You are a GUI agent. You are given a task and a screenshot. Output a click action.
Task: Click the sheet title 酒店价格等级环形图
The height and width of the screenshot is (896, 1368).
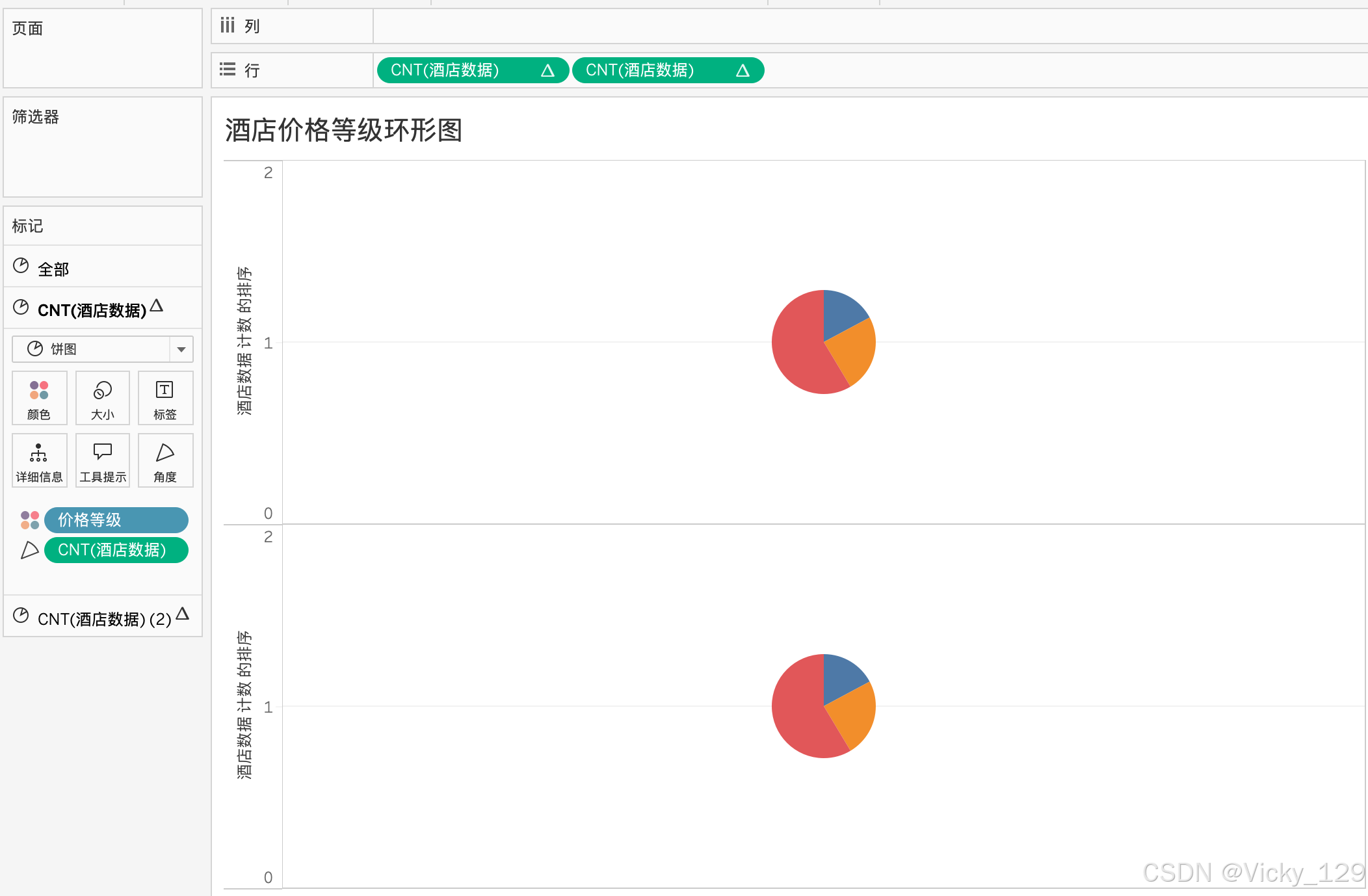(343, 130)
